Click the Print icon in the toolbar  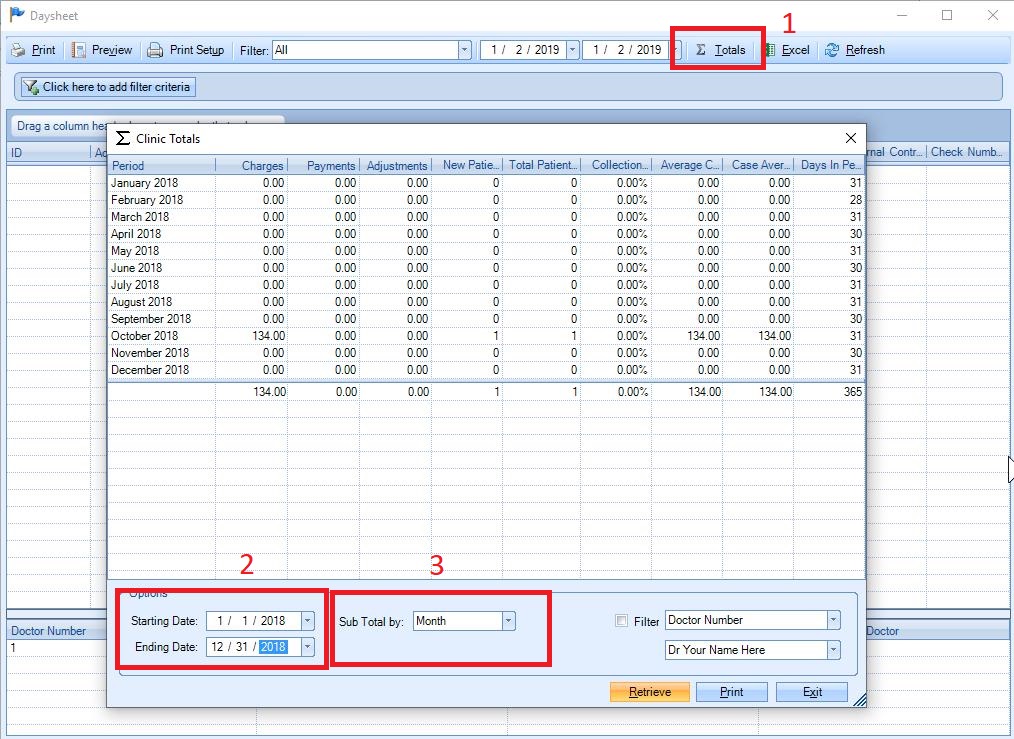point(17,49)
